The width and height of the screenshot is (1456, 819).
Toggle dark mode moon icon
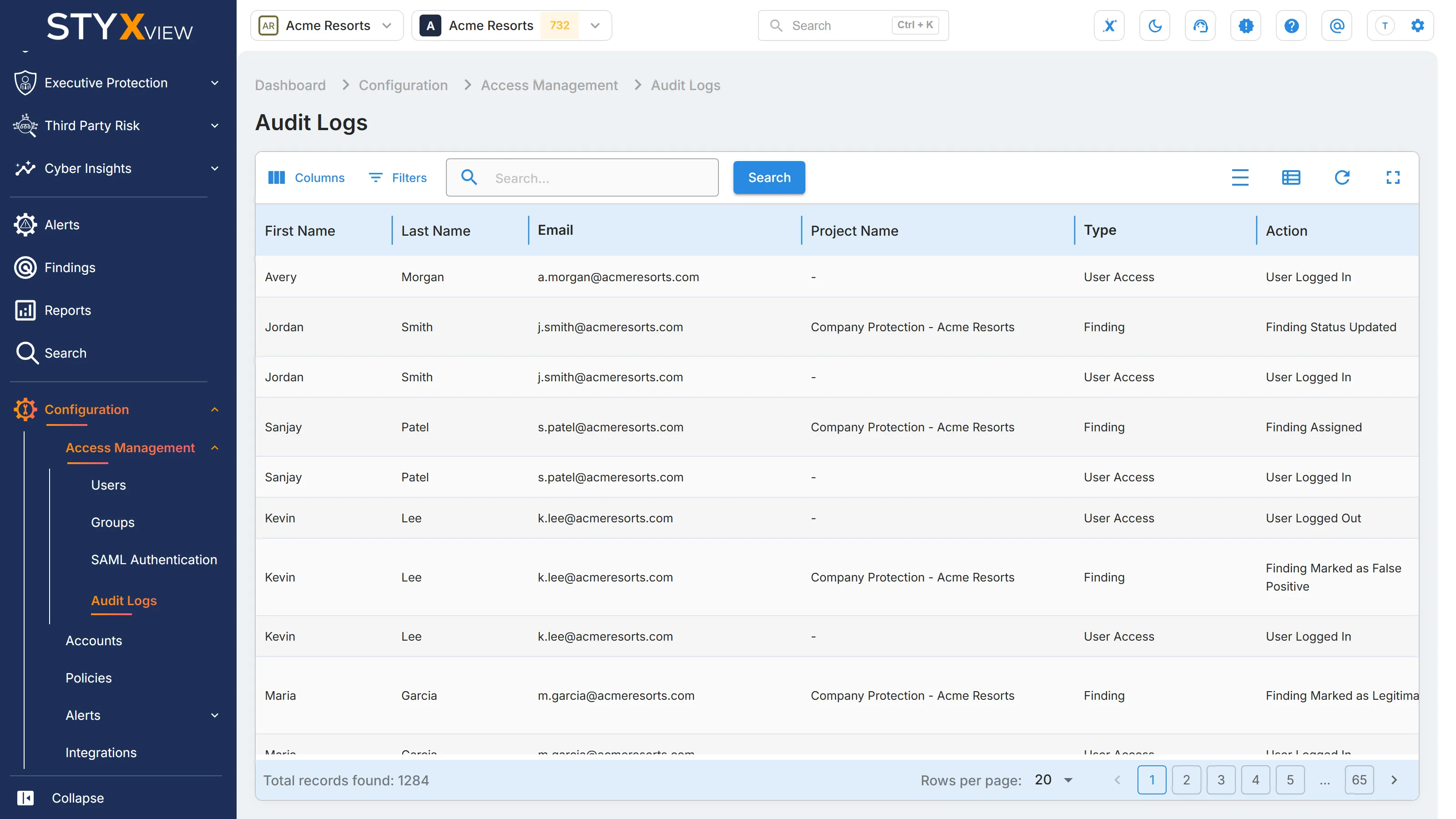pos(1155,25)
